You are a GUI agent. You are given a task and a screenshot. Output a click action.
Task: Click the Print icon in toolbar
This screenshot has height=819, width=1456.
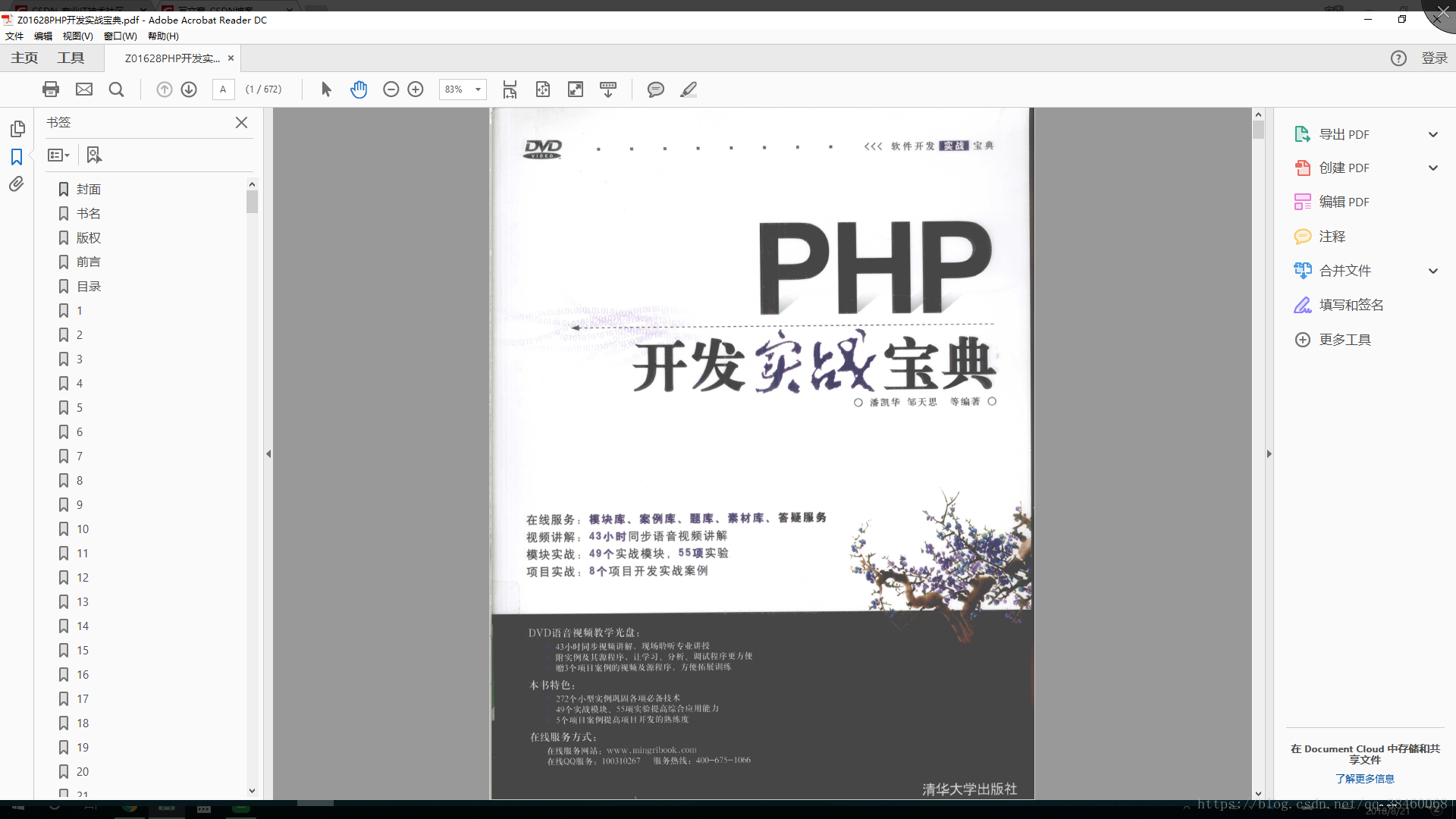pyautogui.click(x=51, y=89)
